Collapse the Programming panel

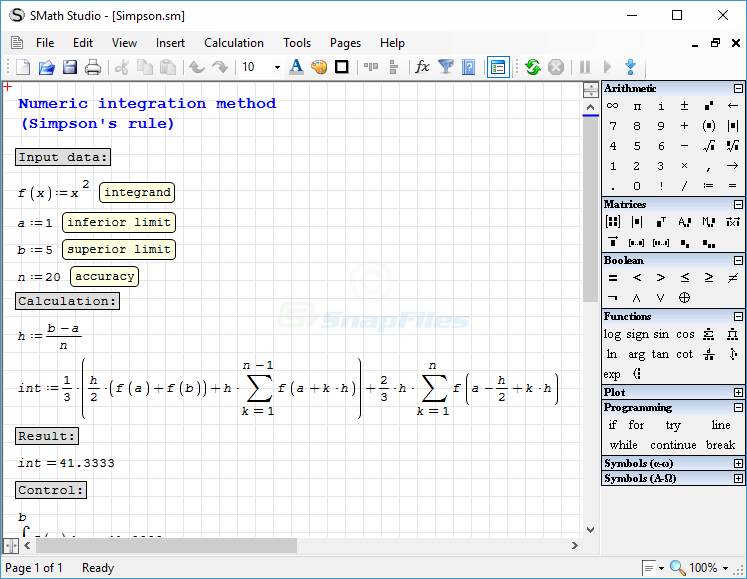pyautogui.click(x=738, y=407)
